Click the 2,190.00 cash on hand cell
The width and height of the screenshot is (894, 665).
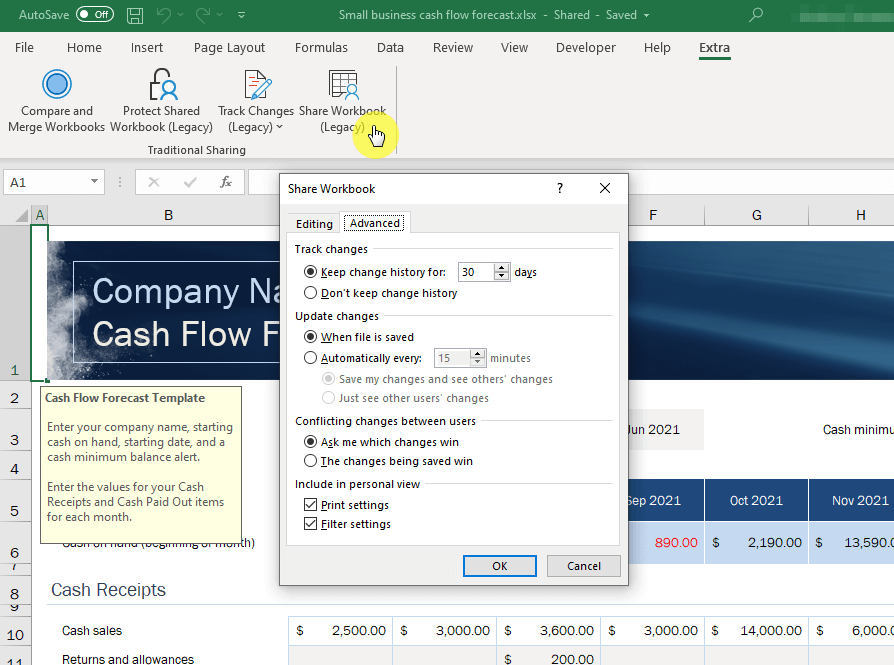tap(756, 542)
